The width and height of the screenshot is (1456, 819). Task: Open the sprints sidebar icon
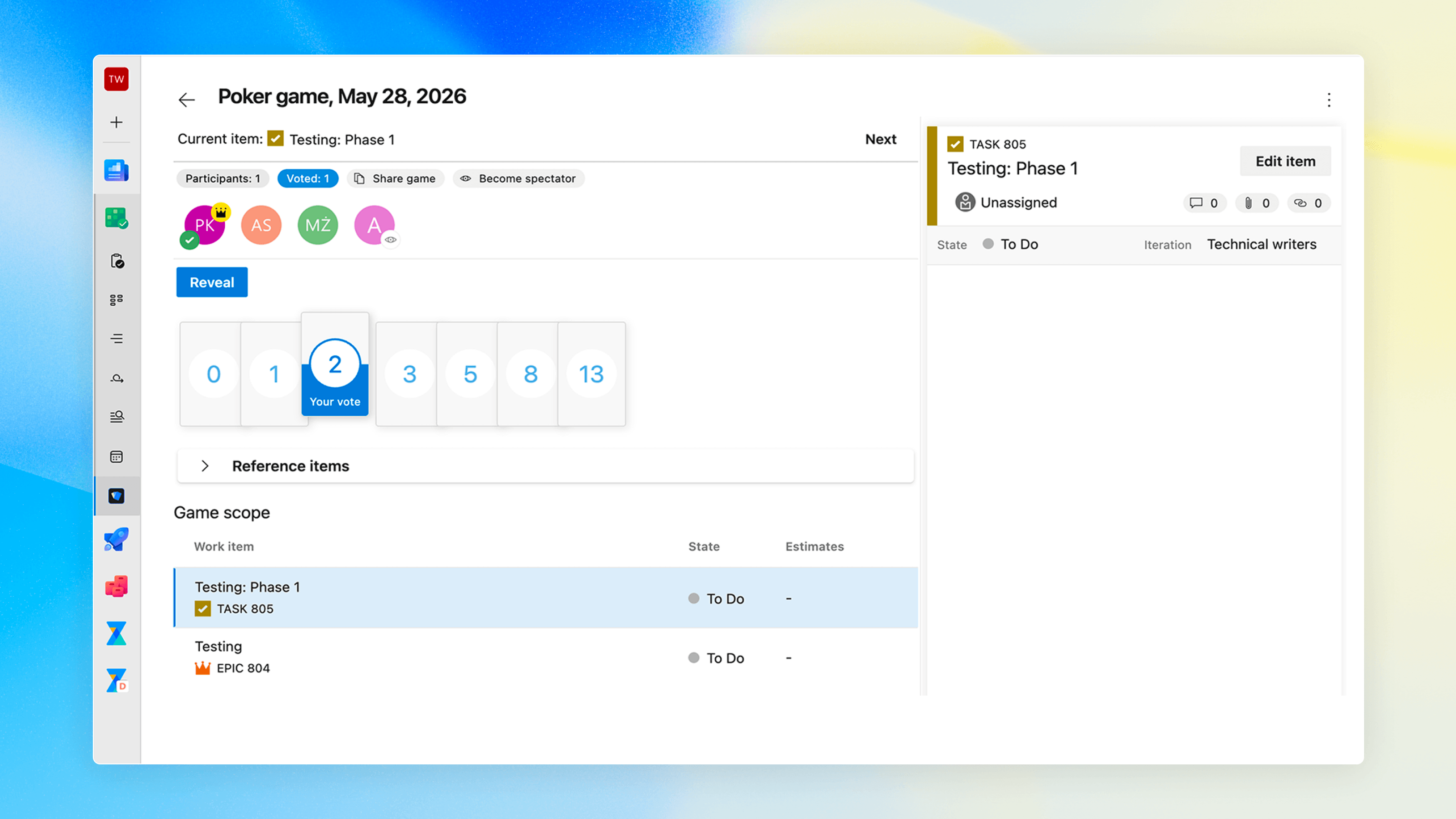click(x=116, y=378)
